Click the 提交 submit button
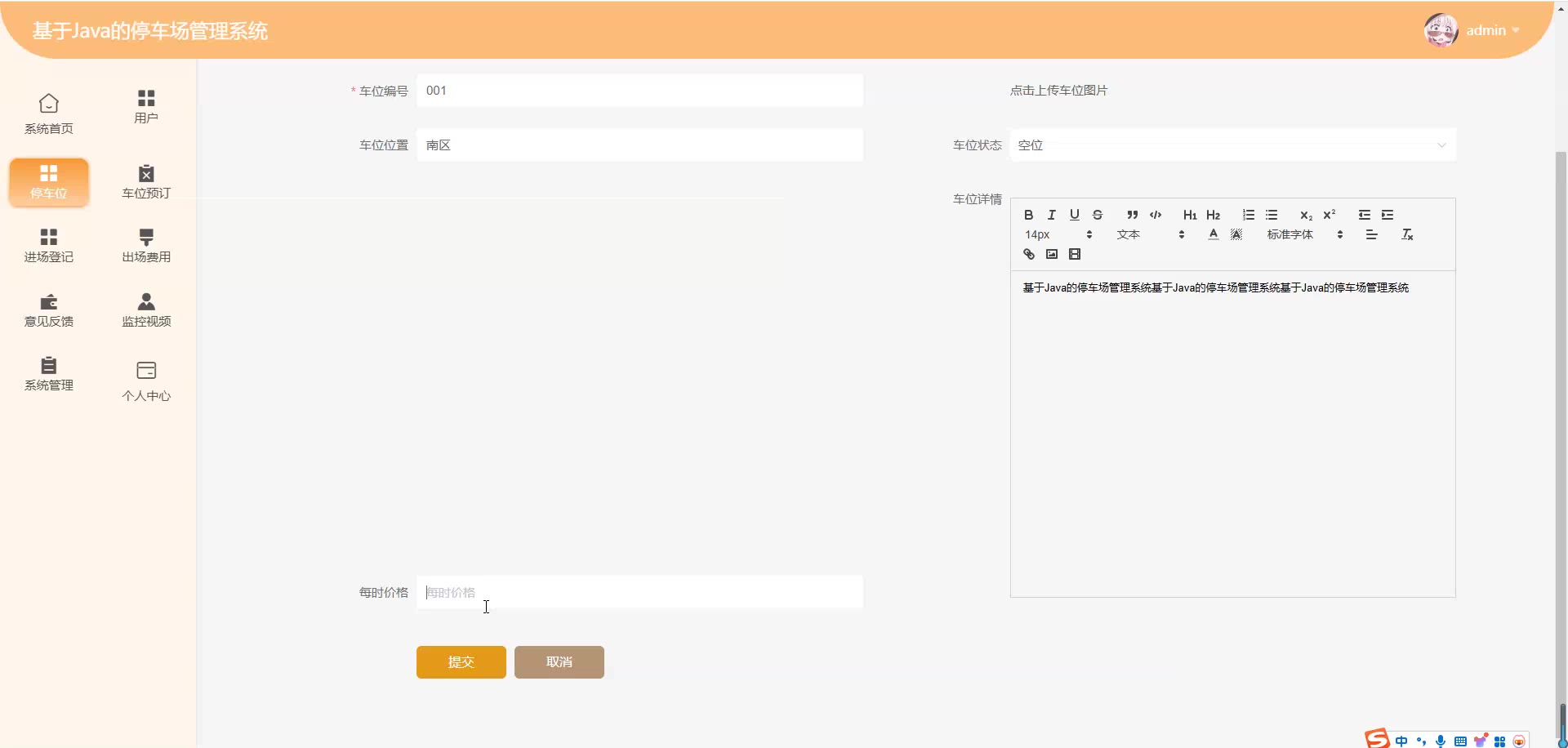 coord(461,662)
